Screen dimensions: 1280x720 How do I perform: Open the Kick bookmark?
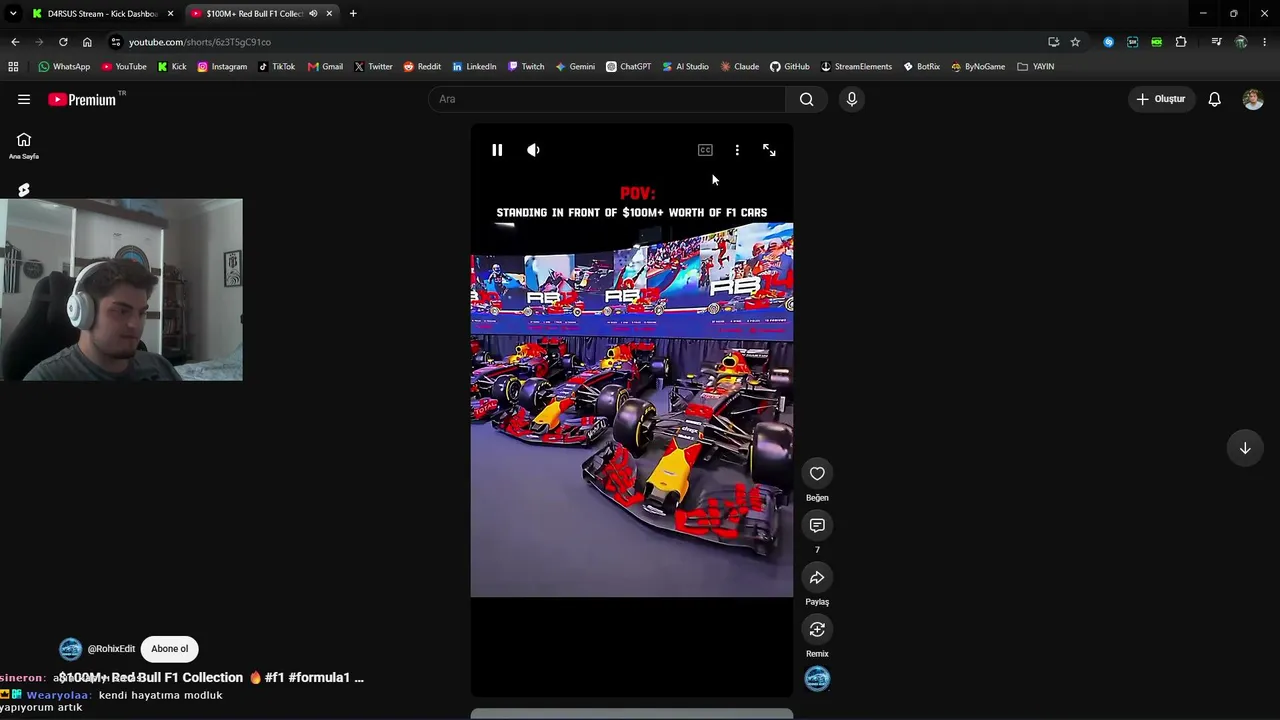pyautogui.click(x=172, y=67)
